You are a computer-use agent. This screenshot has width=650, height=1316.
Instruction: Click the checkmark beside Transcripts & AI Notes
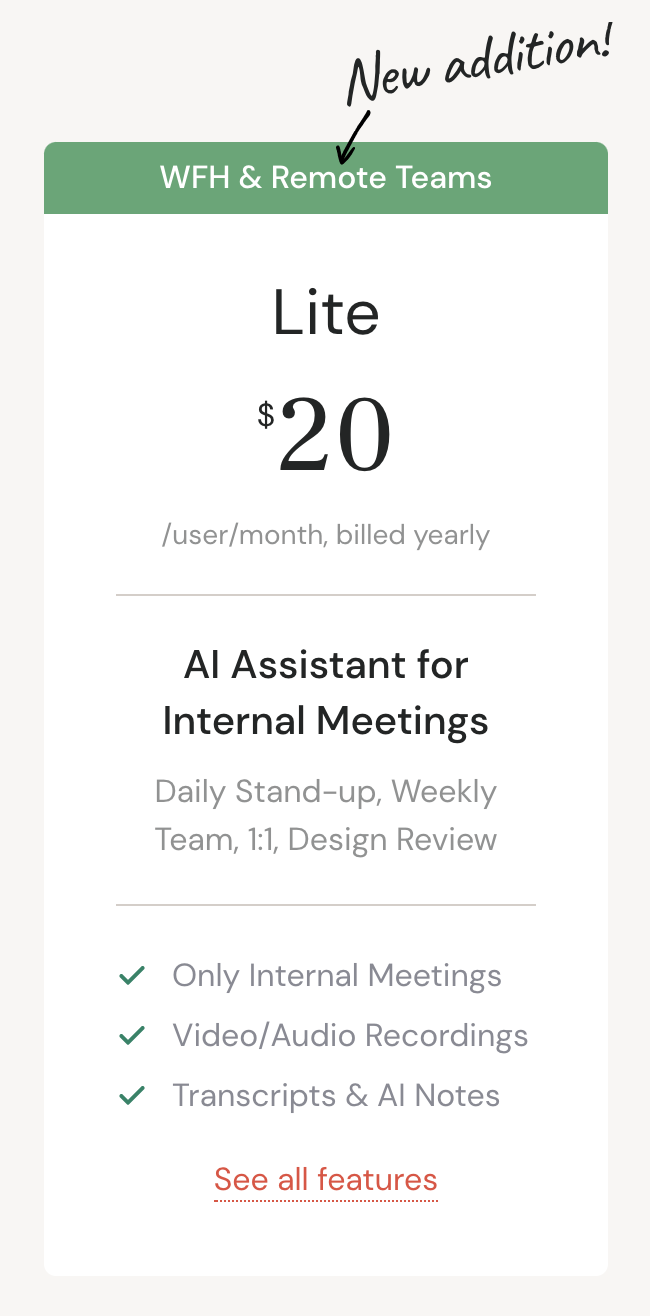[132, 1096]
